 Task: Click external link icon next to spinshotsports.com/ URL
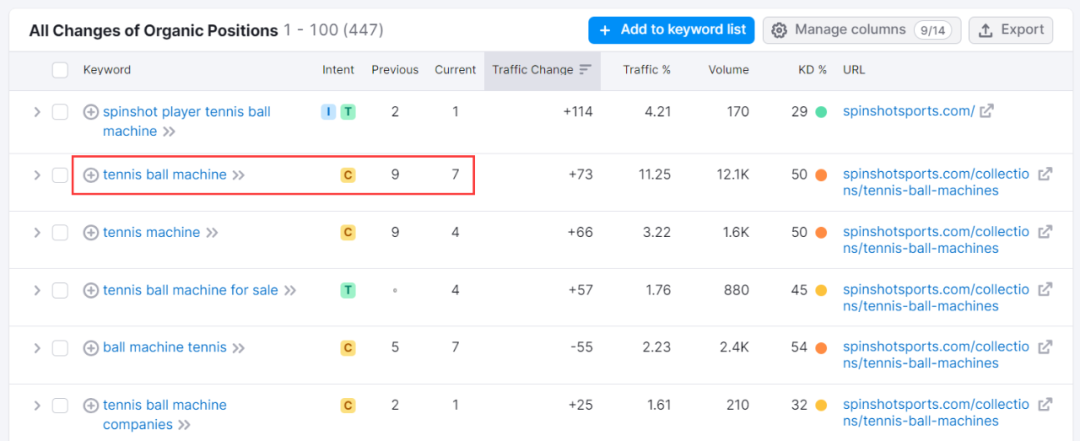[x=986, y=112]
